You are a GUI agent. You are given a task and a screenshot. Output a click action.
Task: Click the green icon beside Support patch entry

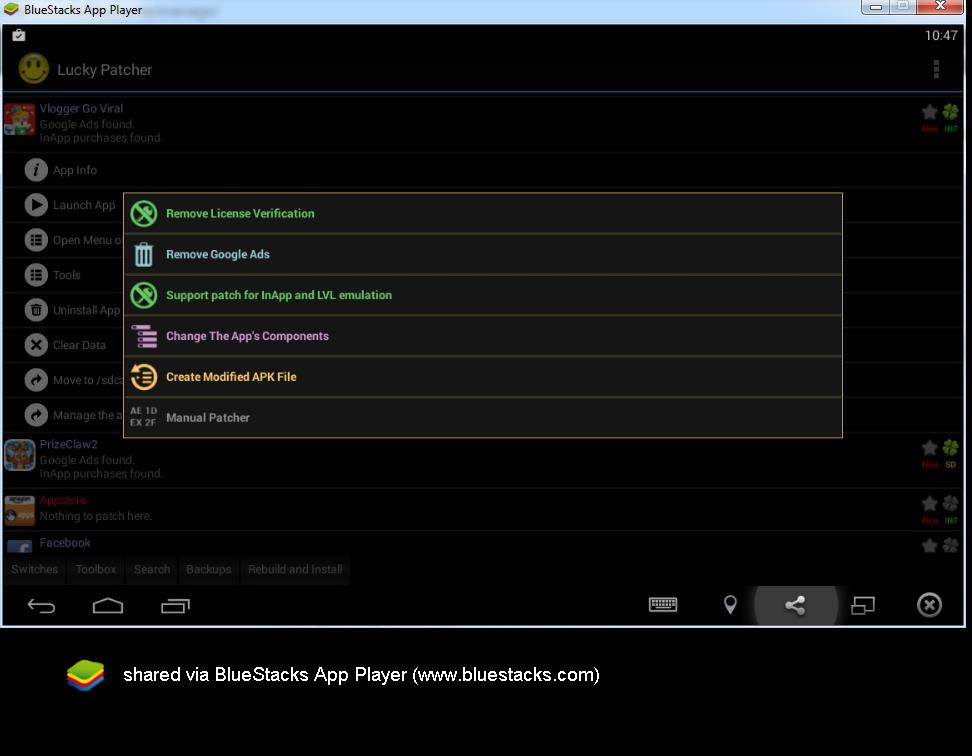(144, 296)
